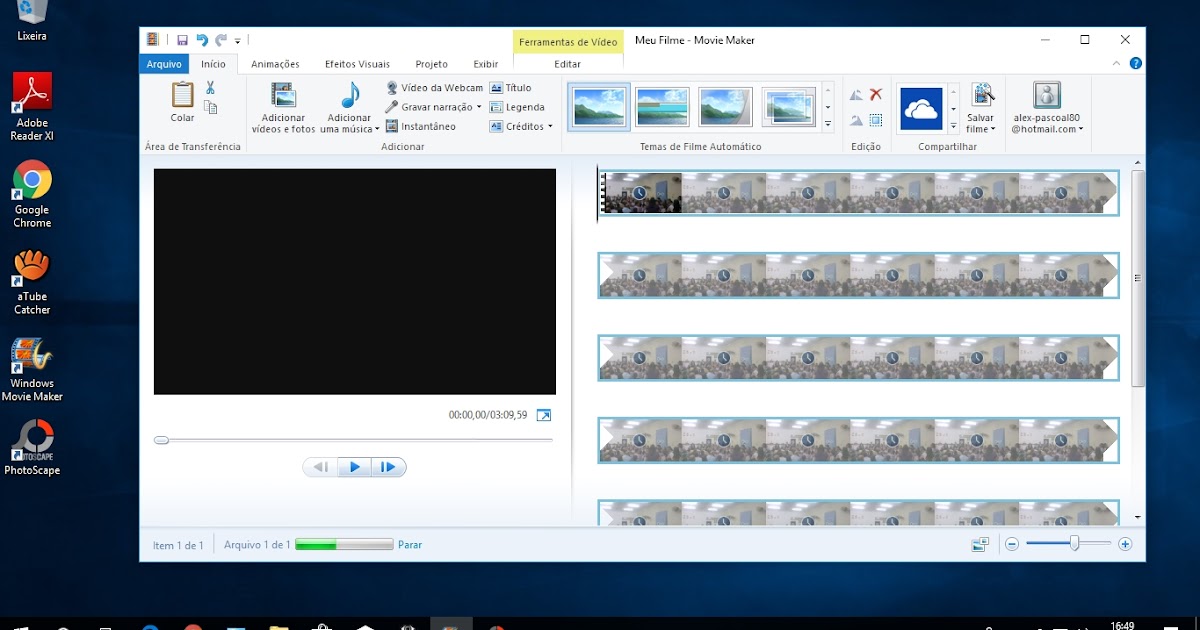Click the copy icon below the scissors
The width and height of the screenshot is (1200, 630).
click(211, 107)
